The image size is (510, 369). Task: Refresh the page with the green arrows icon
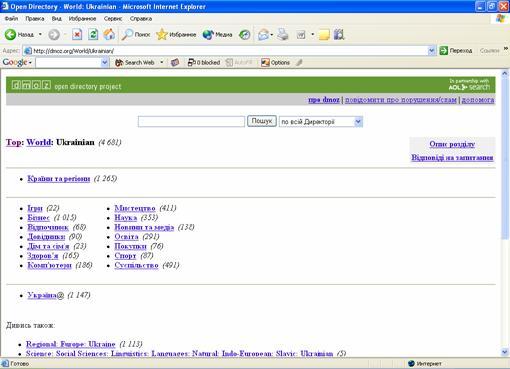(93, 34)
